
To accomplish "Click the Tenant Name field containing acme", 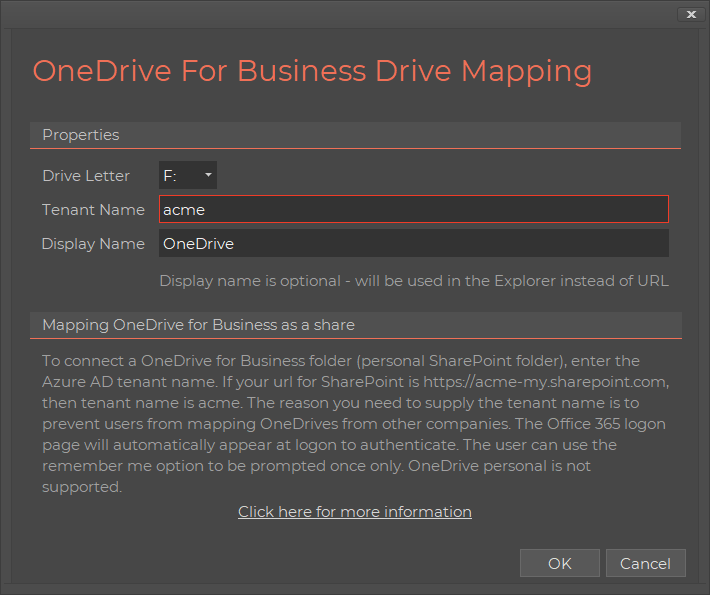I will coord(413,209).
